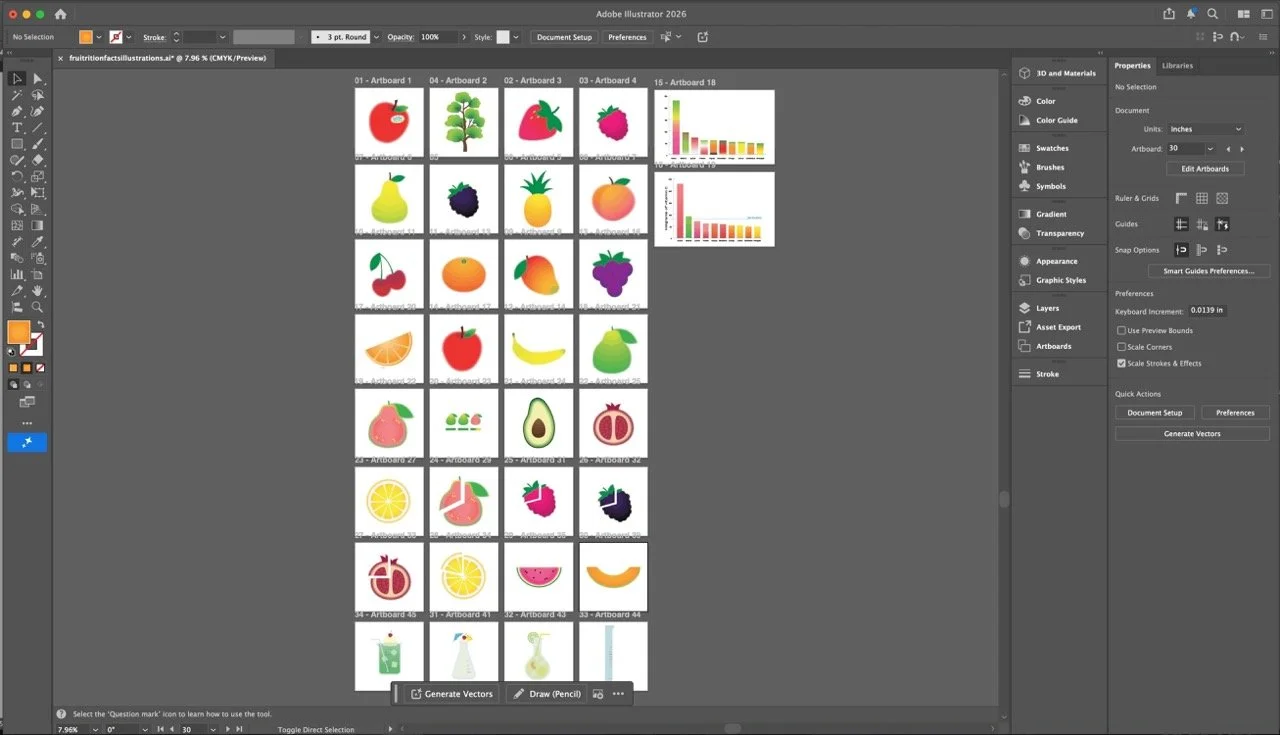Open the fill color dropdown arrow
Screen dimensions: 1280x735
coord(100,37)
